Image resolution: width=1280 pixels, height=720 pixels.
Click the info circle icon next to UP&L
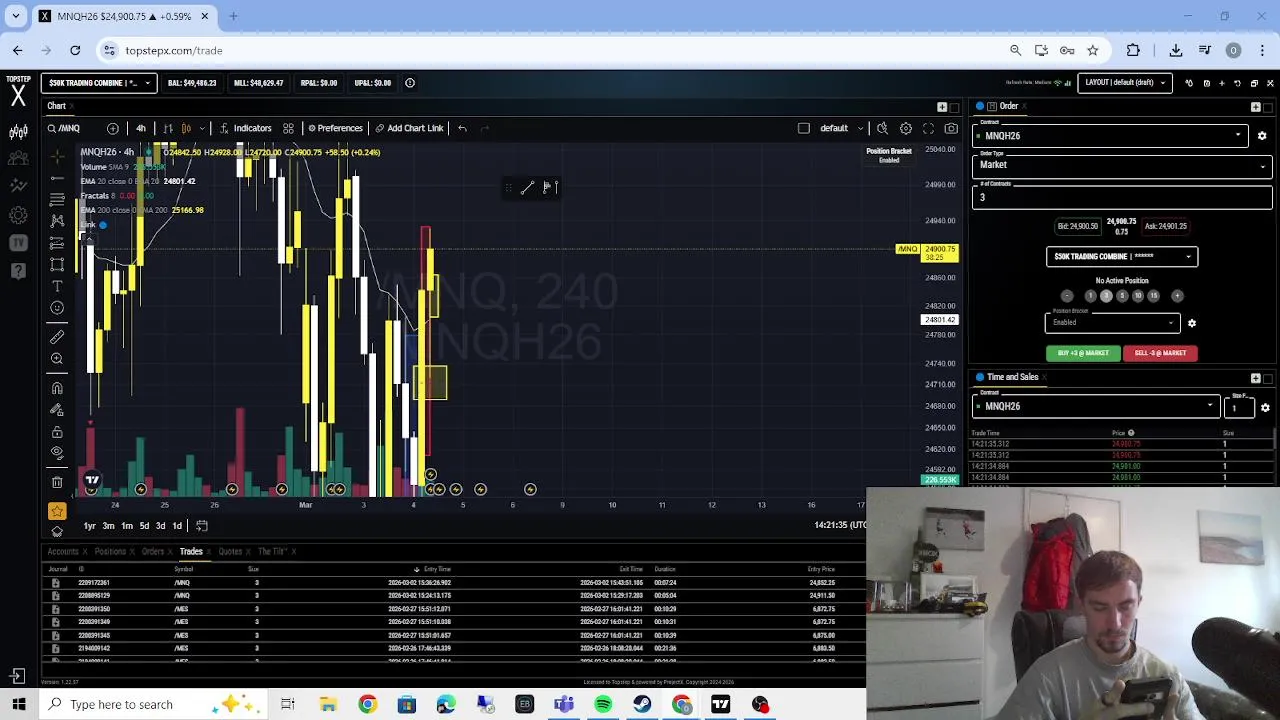[x=410, y=83]
